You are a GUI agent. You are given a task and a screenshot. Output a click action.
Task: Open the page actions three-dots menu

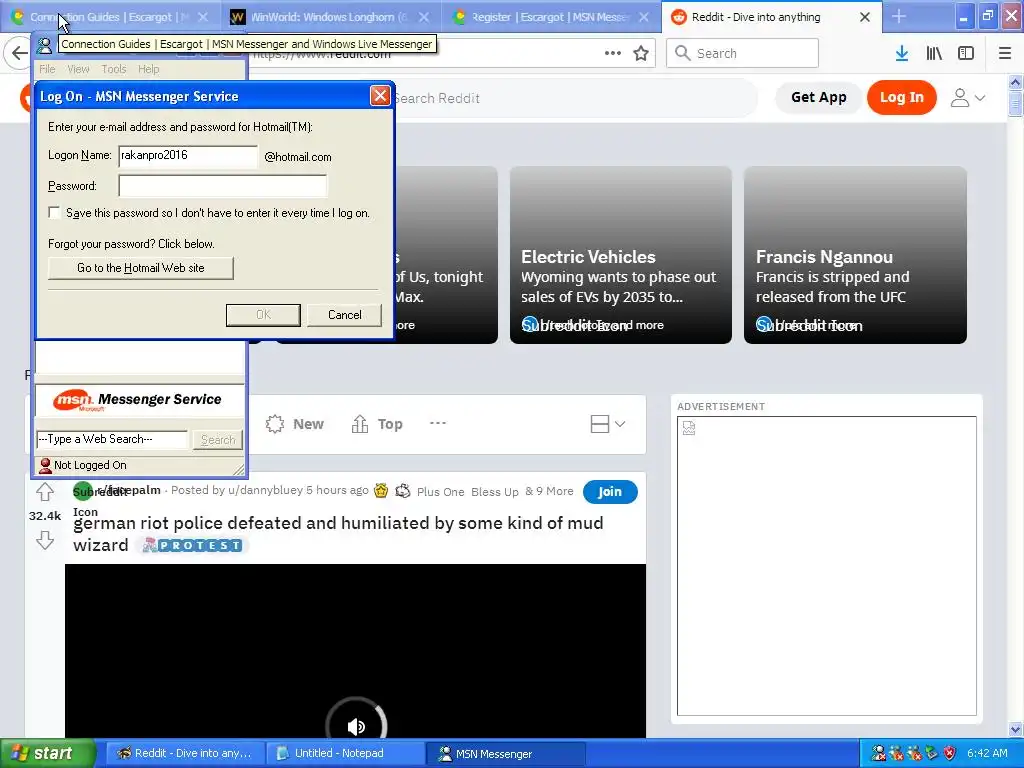point(613,54)
